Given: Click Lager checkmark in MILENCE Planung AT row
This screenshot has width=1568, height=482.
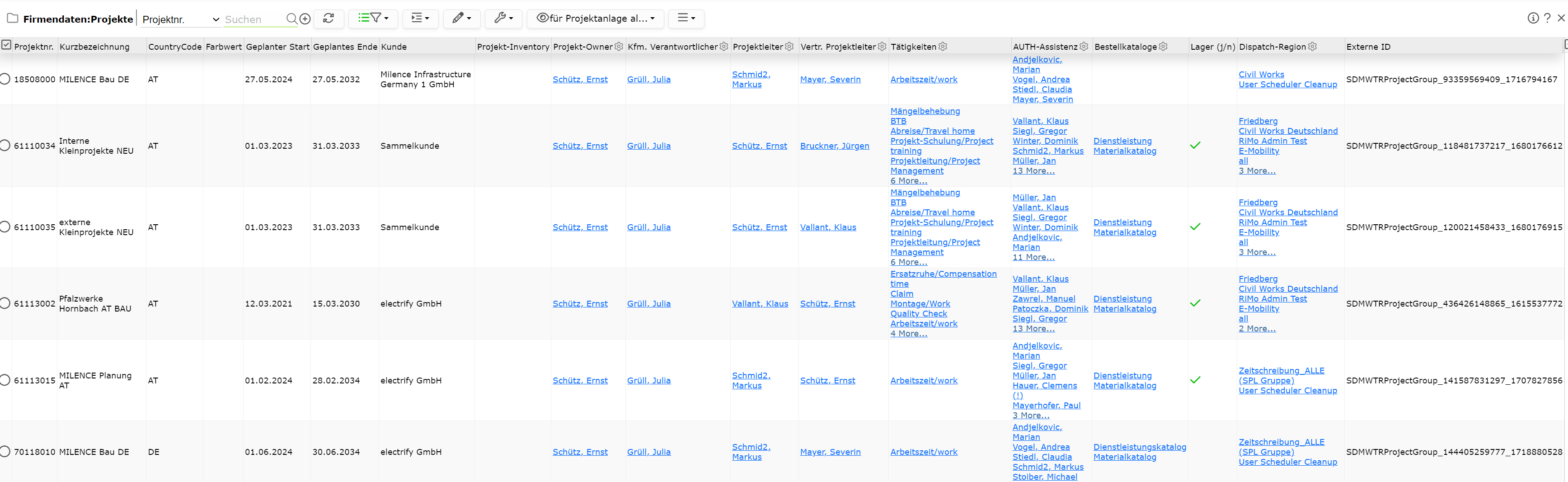Looking at the screenshot, I should [x=1196, y=380].
